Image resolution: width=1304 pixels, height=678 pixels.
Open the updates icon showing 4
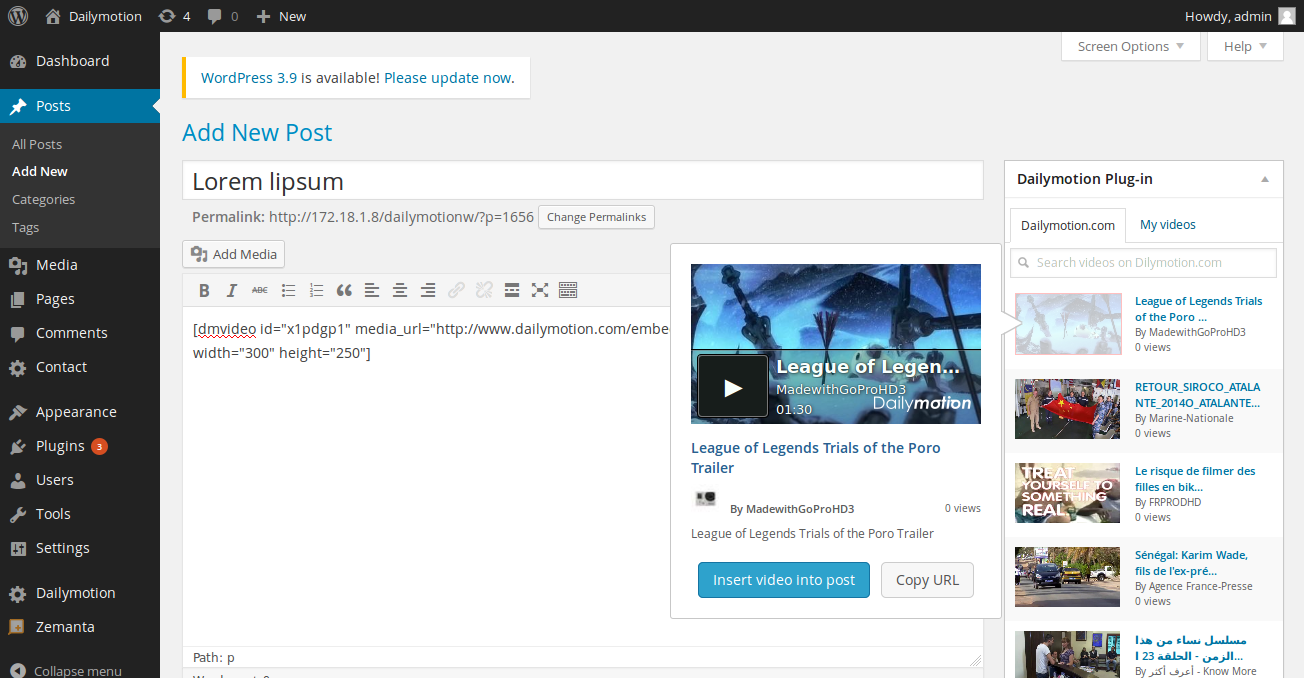click(174, 16)
